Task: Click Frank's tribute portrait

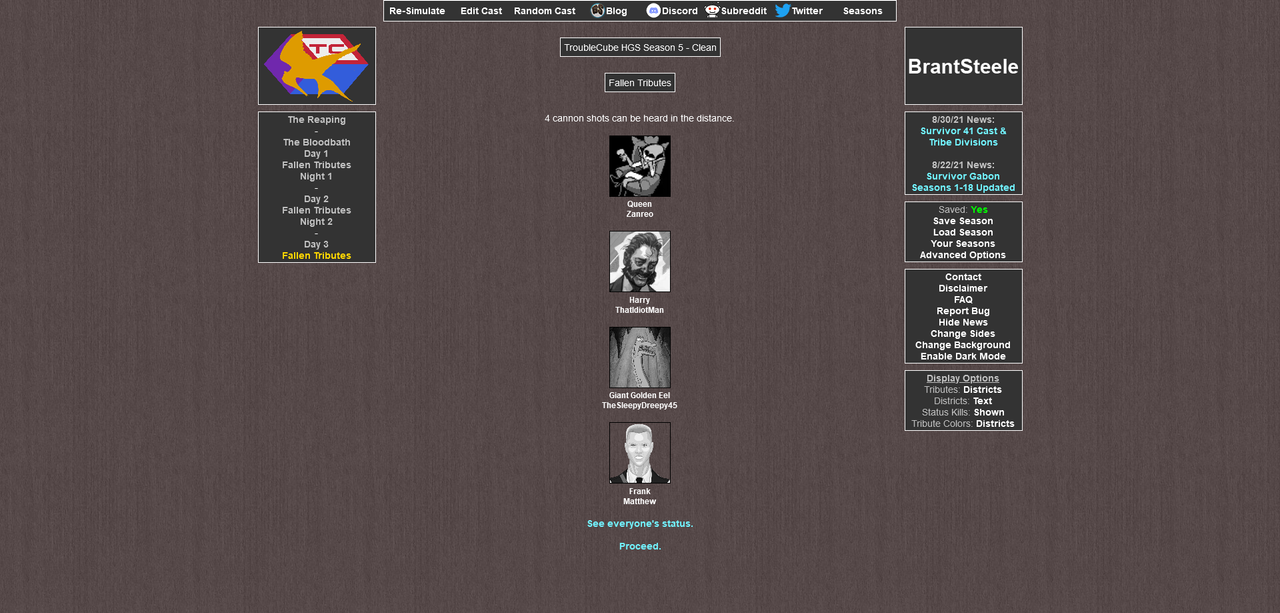Action: (640, 453)
